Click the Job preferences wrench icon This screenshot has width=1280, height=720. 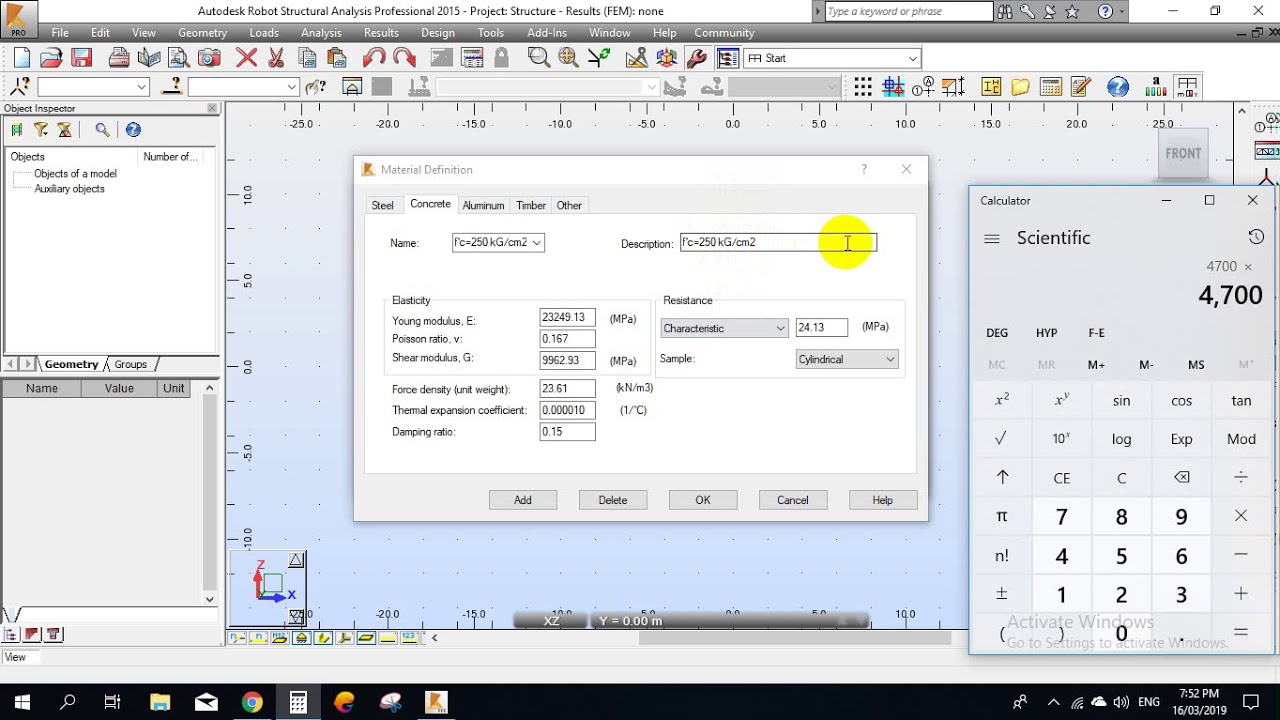pos(697,58)
